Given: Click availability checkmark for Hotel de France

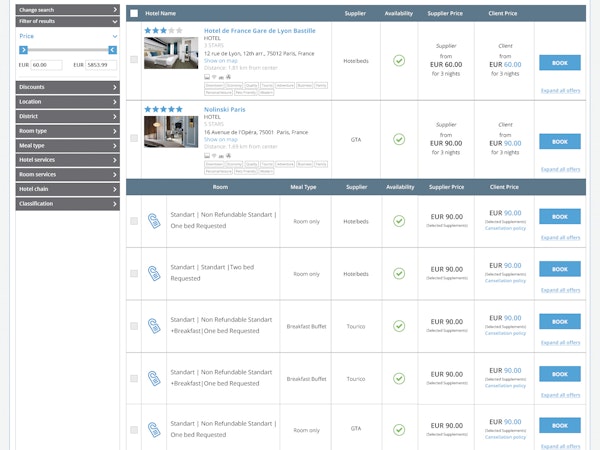Looking at the screenshot, I should coord(399,60).
